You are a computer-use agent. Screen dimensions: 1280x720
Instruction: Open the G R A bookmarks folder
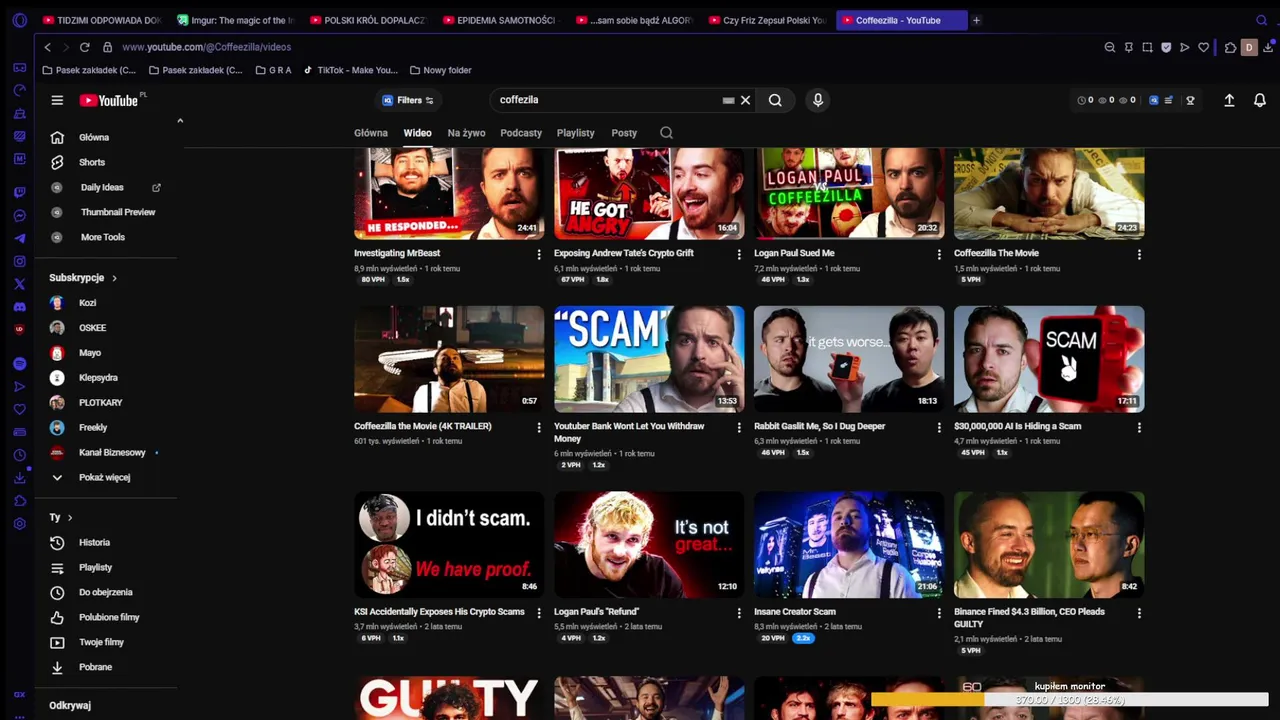pyautogui.click(x=273, y=70)
